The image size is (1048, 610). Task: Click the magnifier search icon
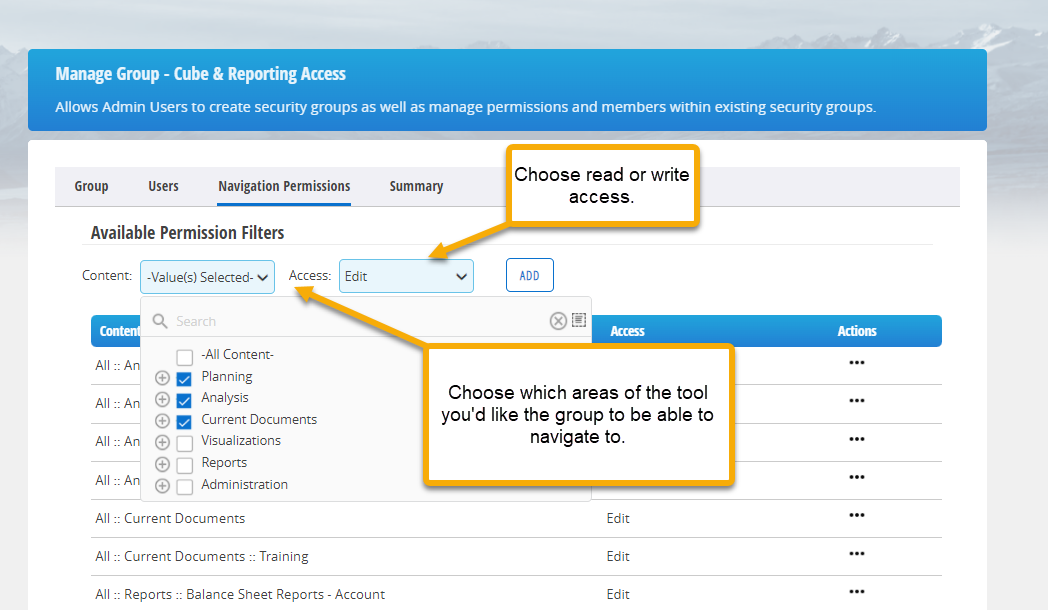[x=160, y=321]
